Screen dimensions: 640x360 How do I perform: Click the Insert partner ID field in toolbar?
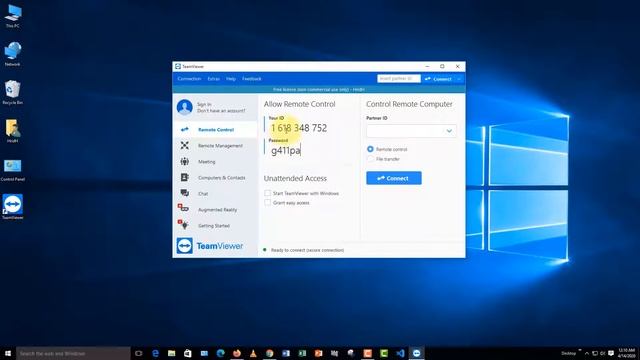398,78
